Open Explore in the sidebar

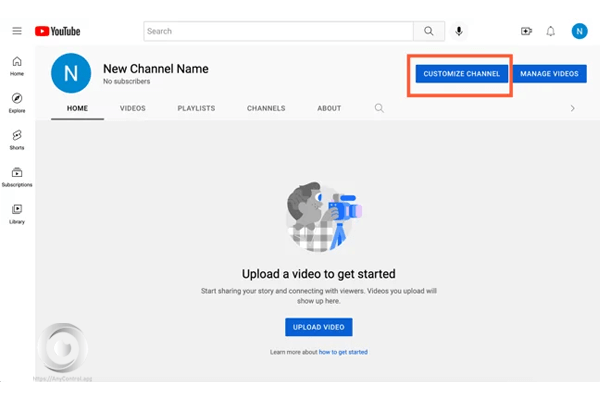pyautogui.click(x=17, y=103)
